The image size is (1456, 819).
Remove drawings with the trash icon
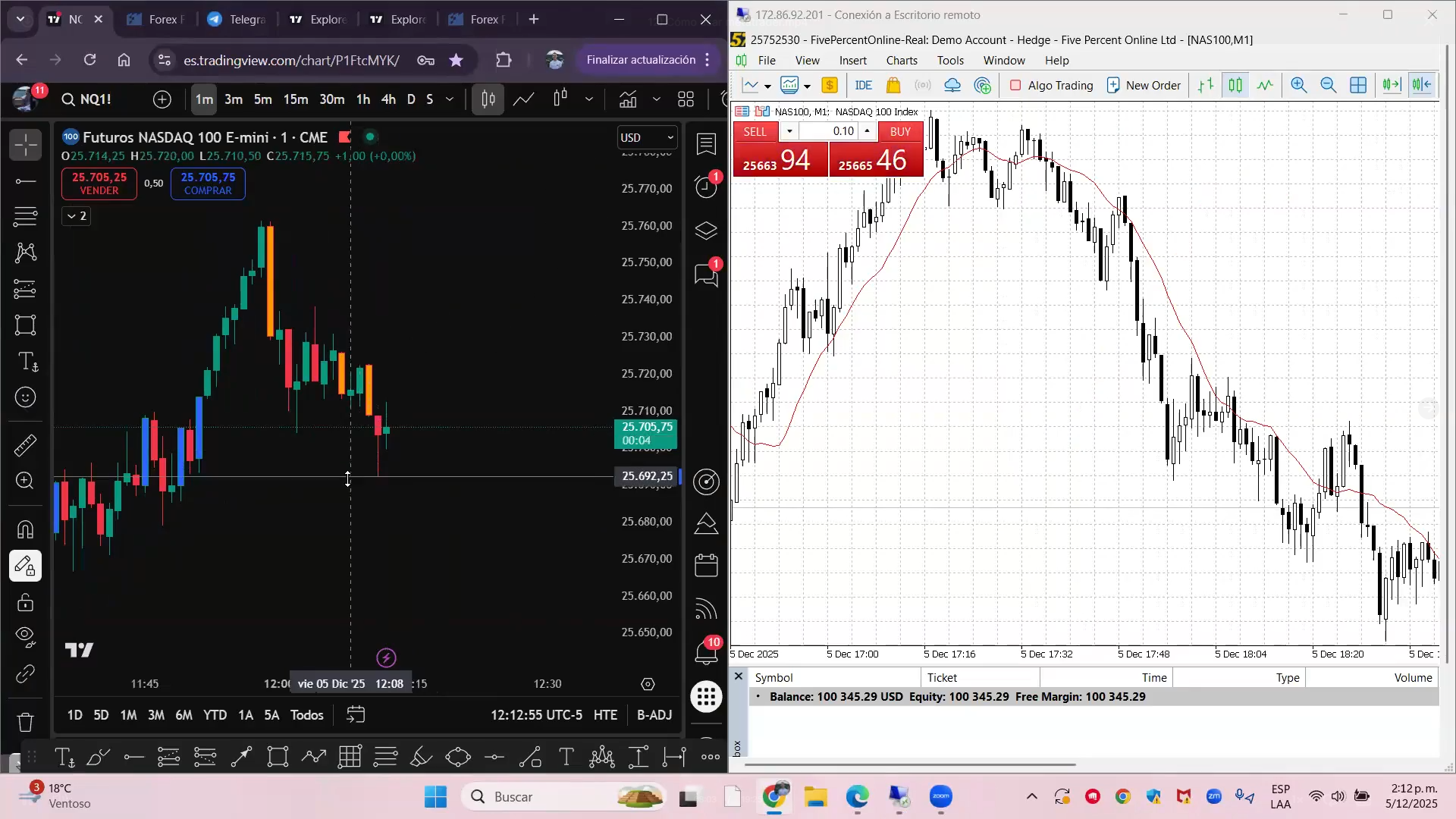coord(25,721)
